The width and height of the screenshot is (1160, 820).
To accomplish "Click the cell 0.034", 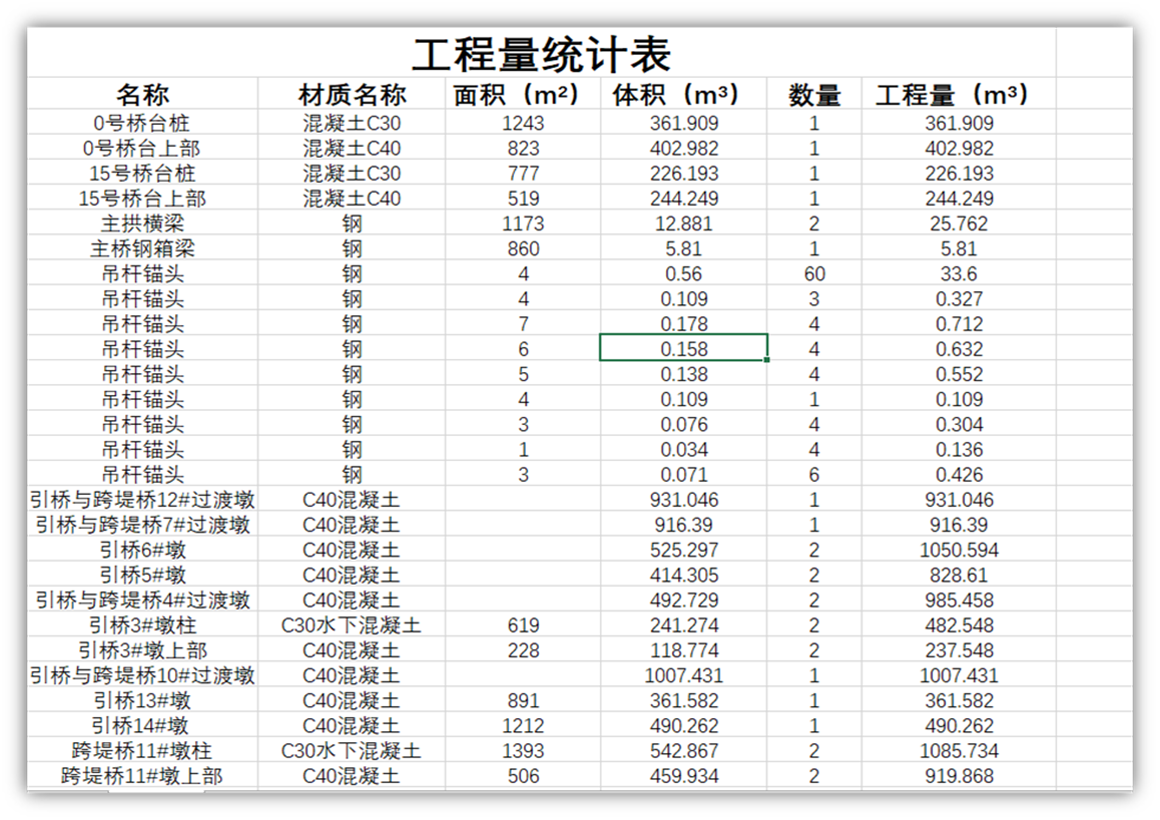I will [x=684, y=449].
